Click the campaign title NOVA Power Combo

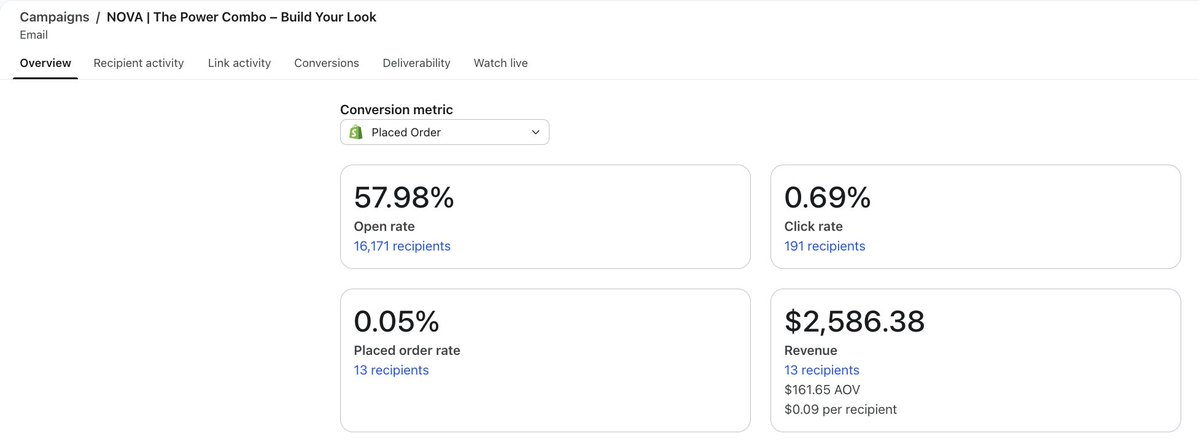[x=242, y=17]
